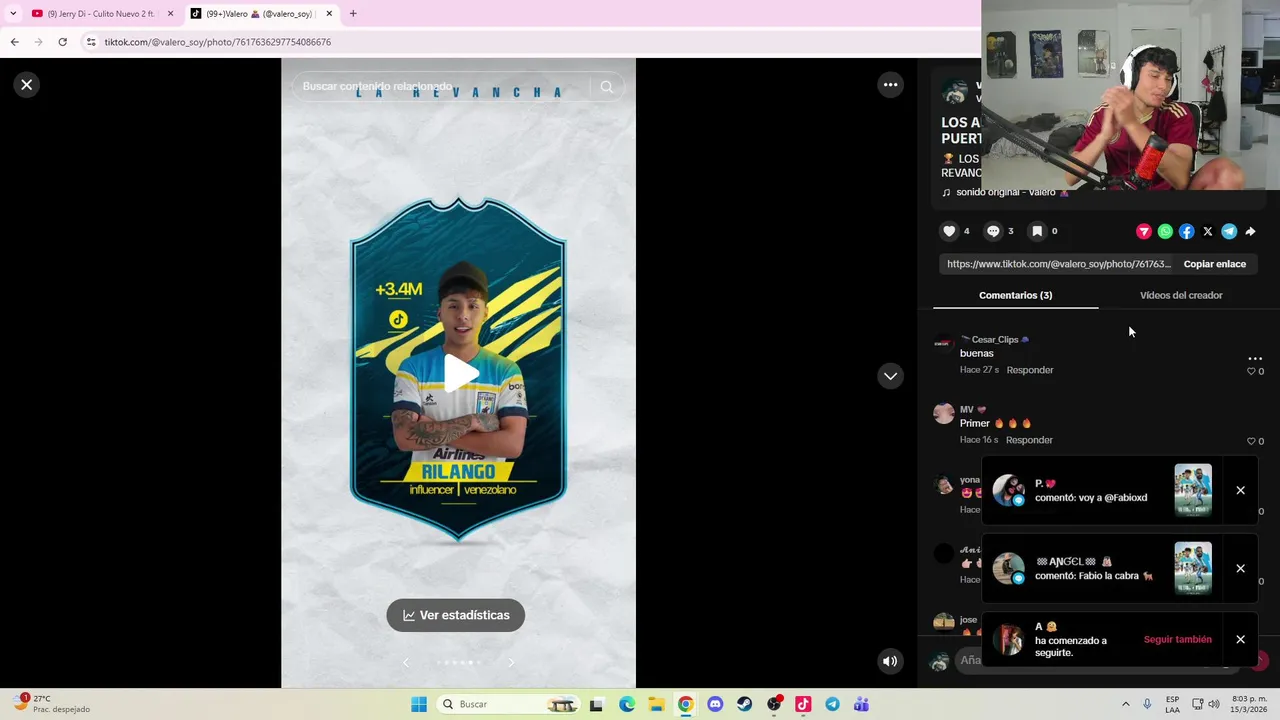Screen dimensions: 1280x720
Task: Click the taskbar 'Buscar' search box
Action: coord(510,704)
